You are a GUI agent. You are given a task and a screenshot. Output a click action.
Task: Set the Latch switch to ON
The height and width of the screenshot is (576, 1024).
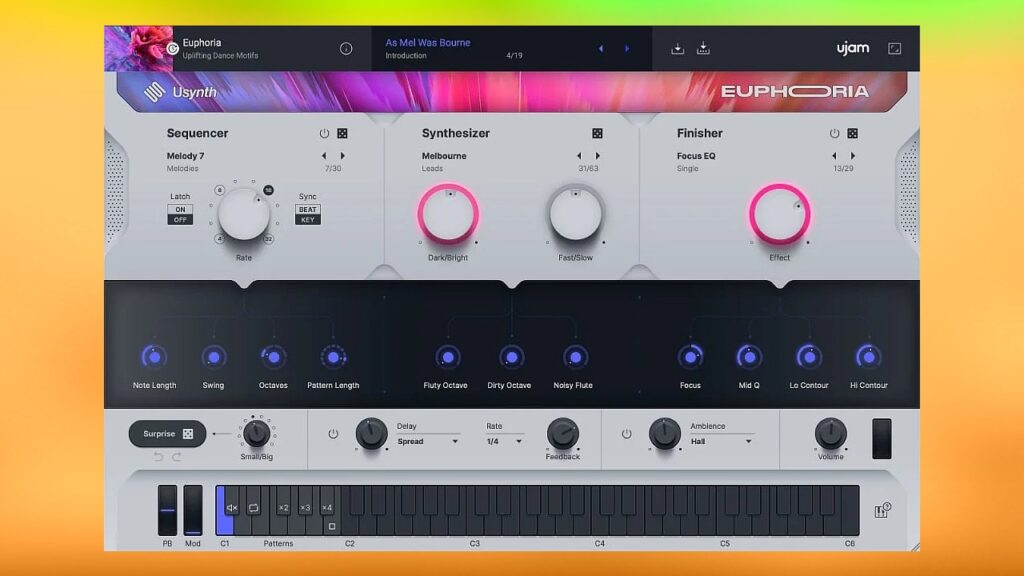[180, 210]
